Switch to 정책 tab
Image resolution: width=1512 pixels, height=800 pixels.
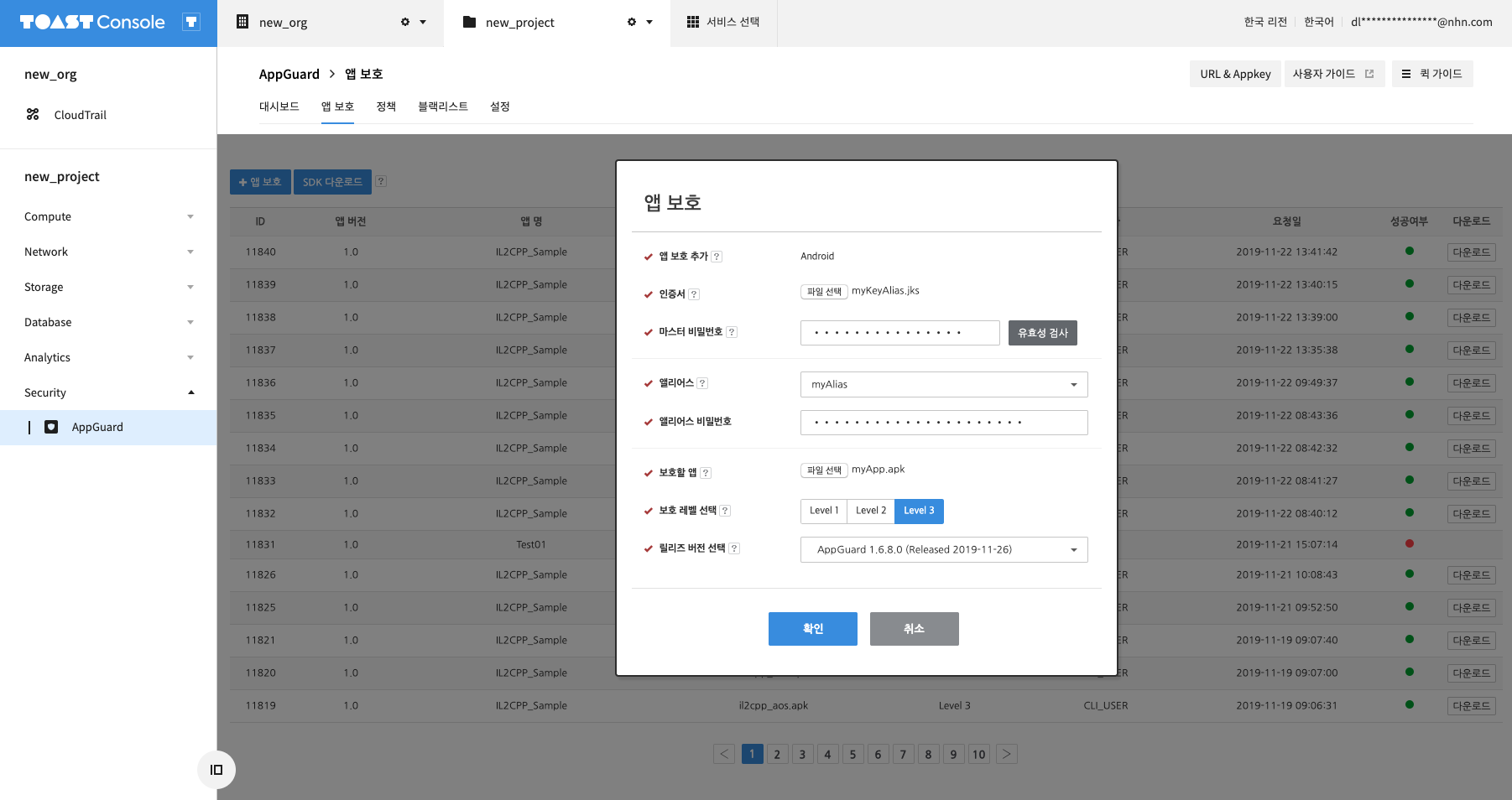point(386,106)
